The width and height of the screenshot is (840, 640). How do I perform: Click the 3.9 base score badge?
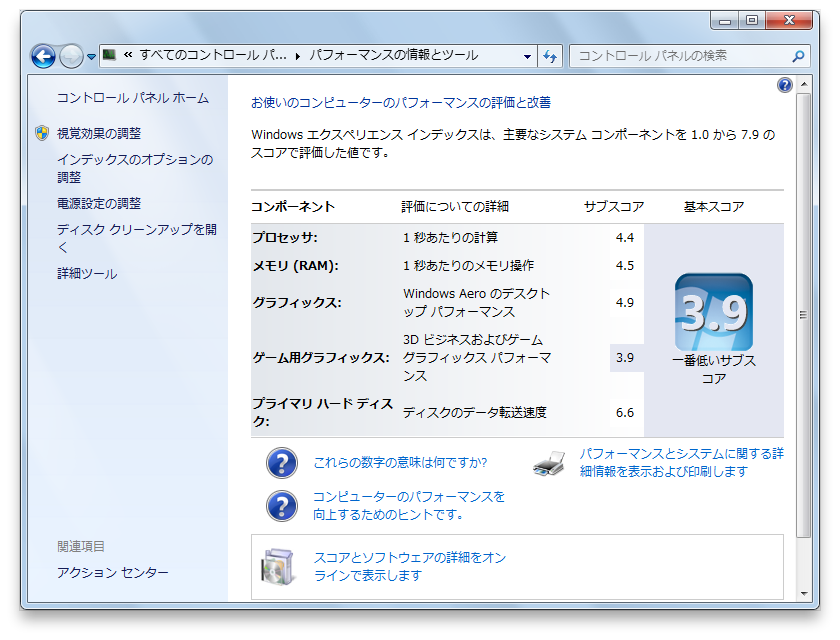(714, 312)
